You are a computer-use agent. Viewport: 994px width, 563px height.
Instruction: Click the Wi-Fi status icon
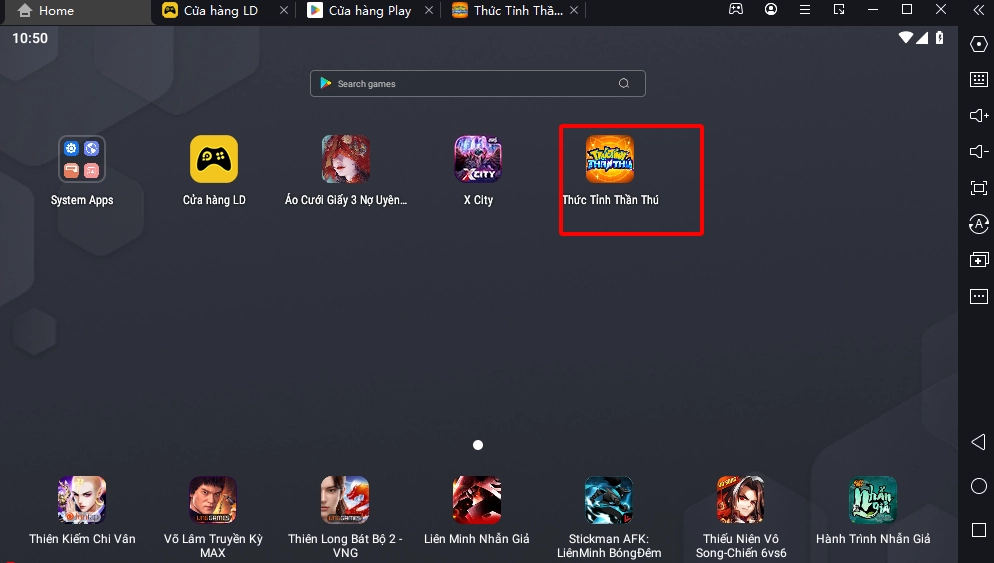pos(906,37)
